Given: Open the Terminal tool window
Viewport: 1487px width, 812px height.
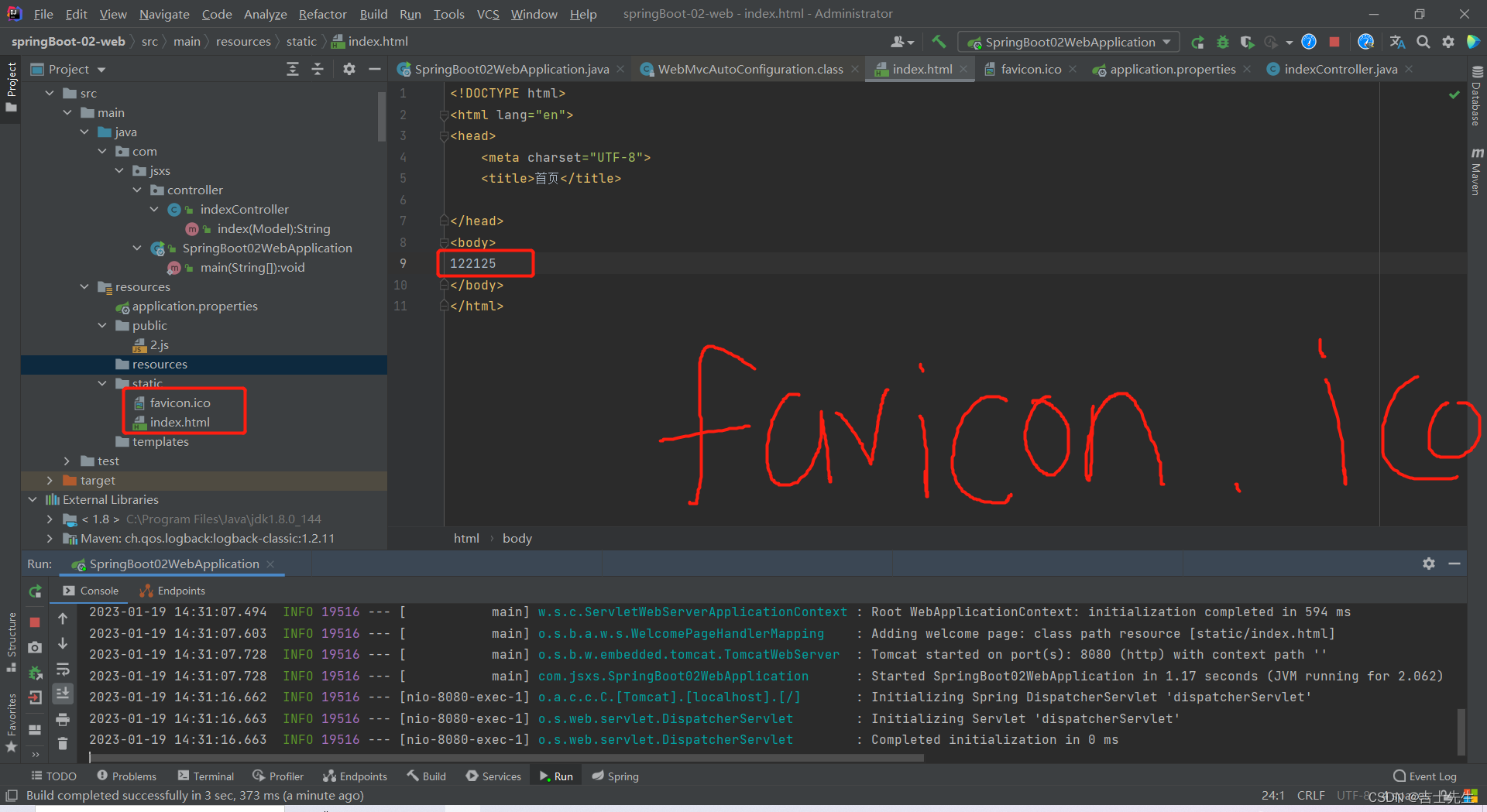Looking at the screenshot, I should (x=205, y=776).
